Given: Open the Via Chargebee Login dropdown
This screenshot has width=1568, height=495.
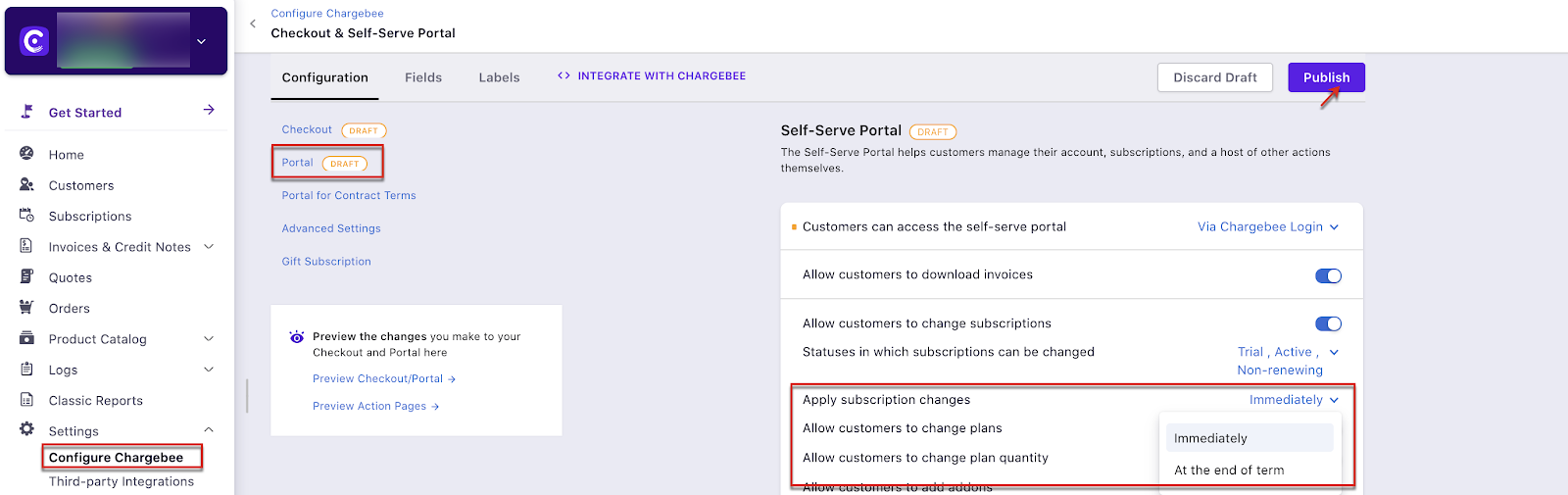Looking at the screenshot, I should pyautogui.click(x=1268, y=226).
